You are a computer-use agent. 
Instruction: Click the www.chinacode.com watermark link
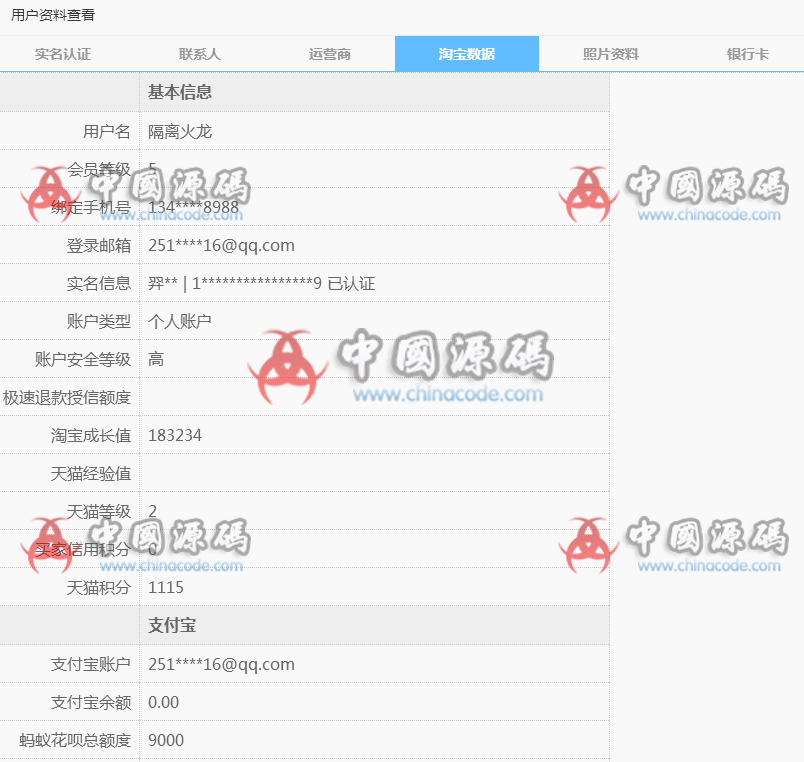tap(448, 392)
